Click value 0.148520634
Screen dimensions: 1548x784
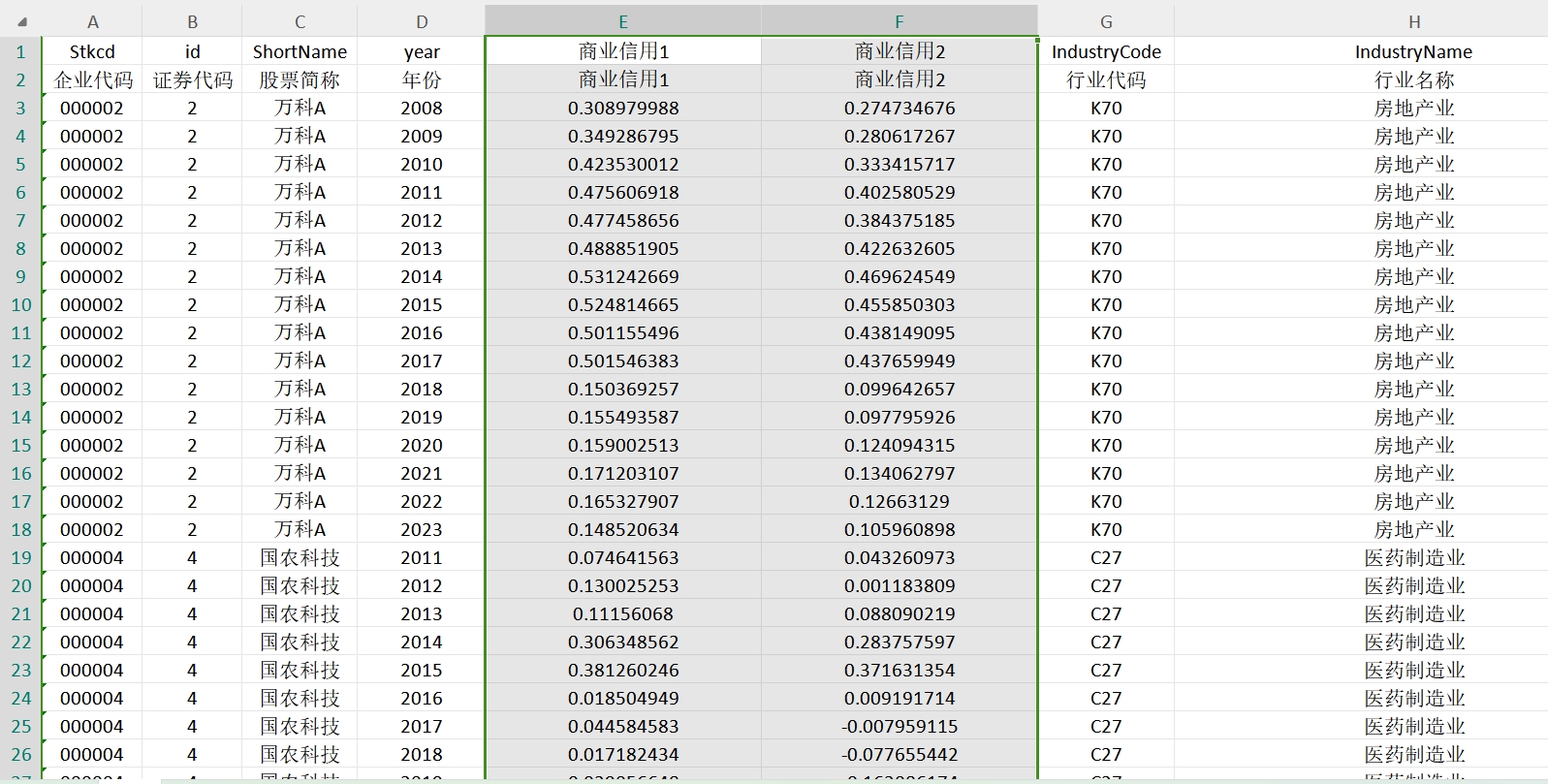click(x=623, y=529)
